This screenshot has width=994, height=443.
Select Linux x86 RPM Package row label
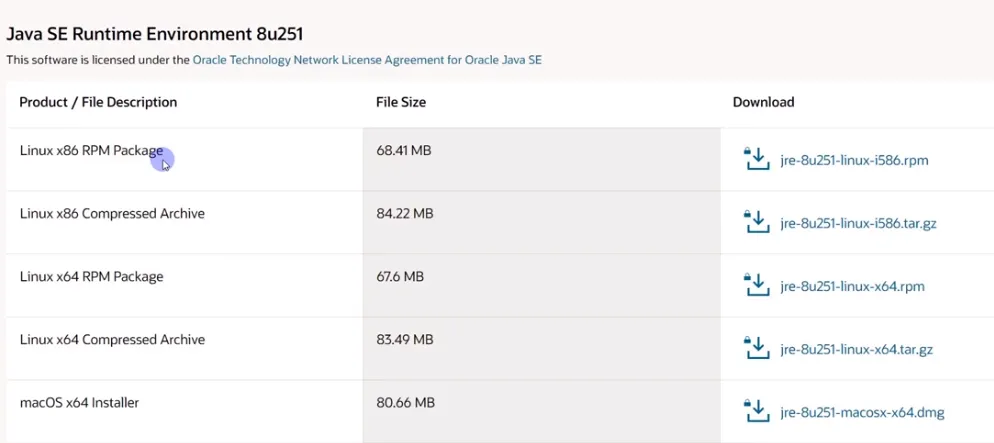pyautogui.click(x=91, y=151)
